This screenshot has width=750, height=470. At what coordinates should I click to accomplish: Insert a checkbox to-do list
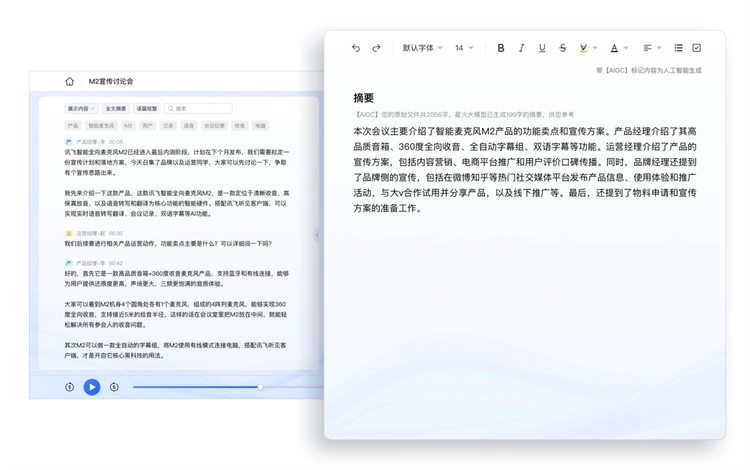[x=697, y=48]
